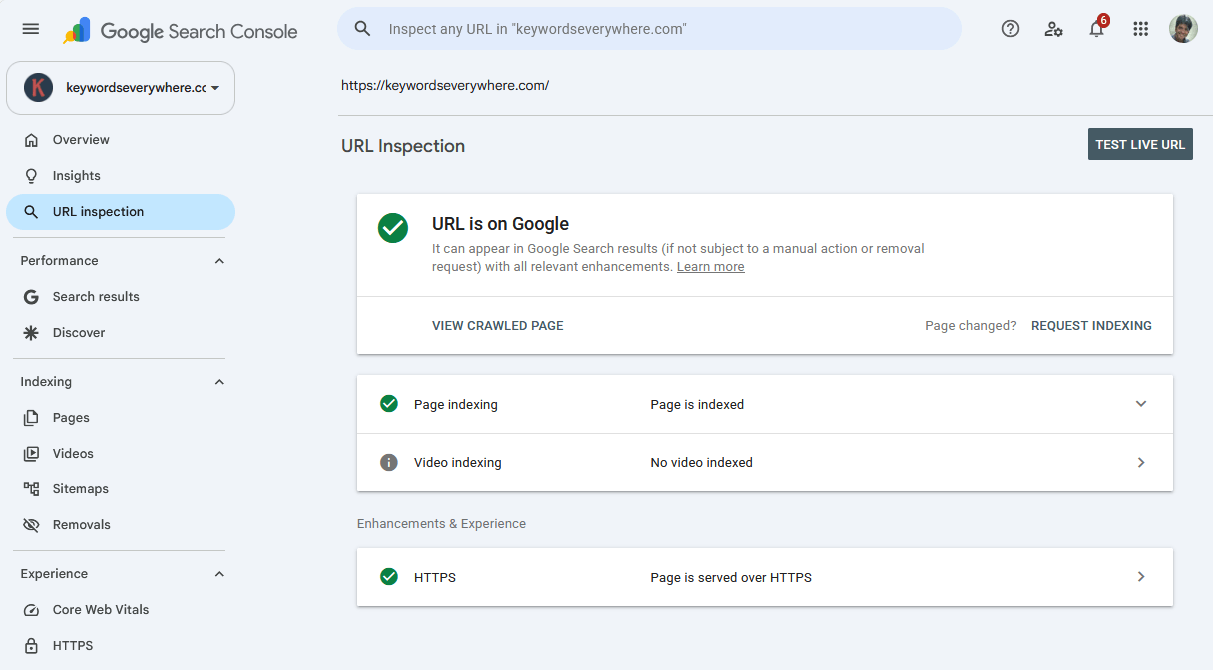Click the Google Search Console logo
The height and width of the screenshot is (670, 1213).
tap(180, 31)
